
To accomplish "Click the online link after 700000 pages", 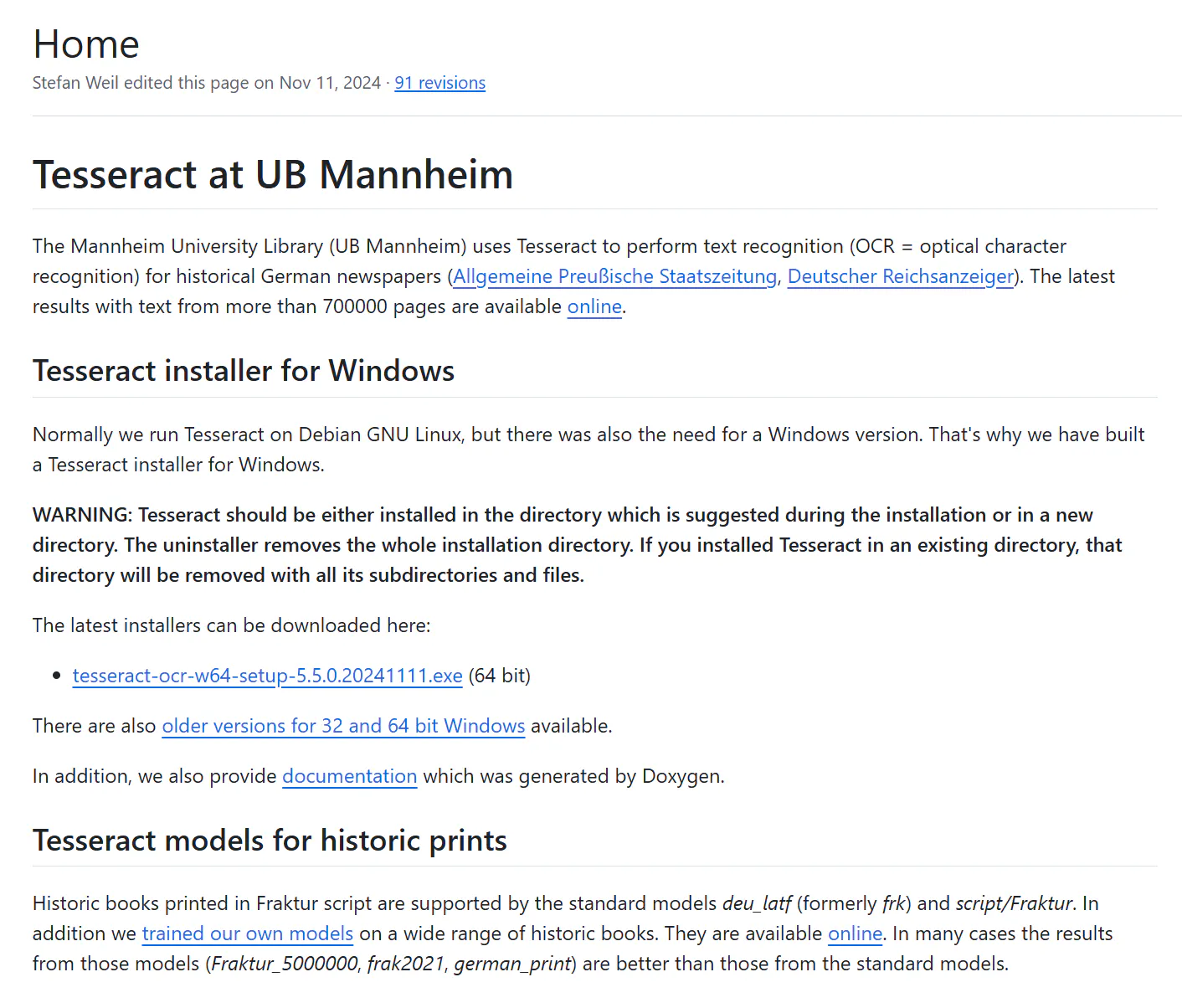I will pyautogui.click(x=594, y=306).
